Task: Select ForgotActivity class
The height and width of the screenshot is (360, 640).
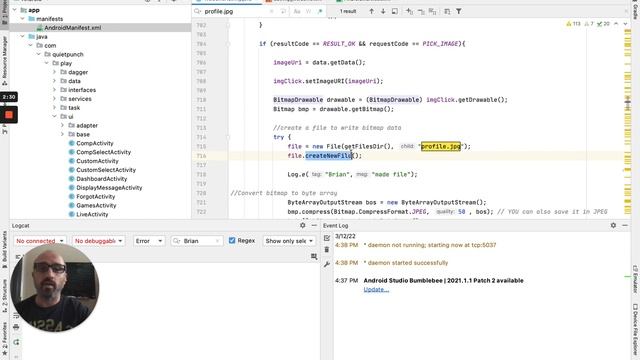Action: coord(96,196)
